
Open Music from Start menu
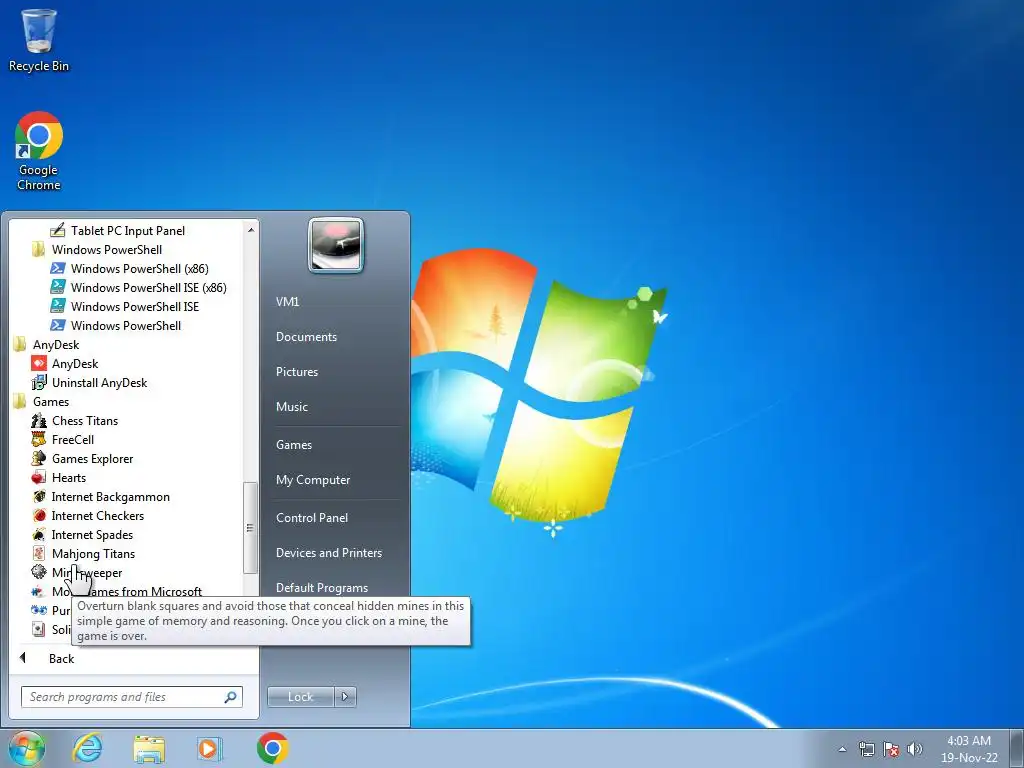(291, 407)
